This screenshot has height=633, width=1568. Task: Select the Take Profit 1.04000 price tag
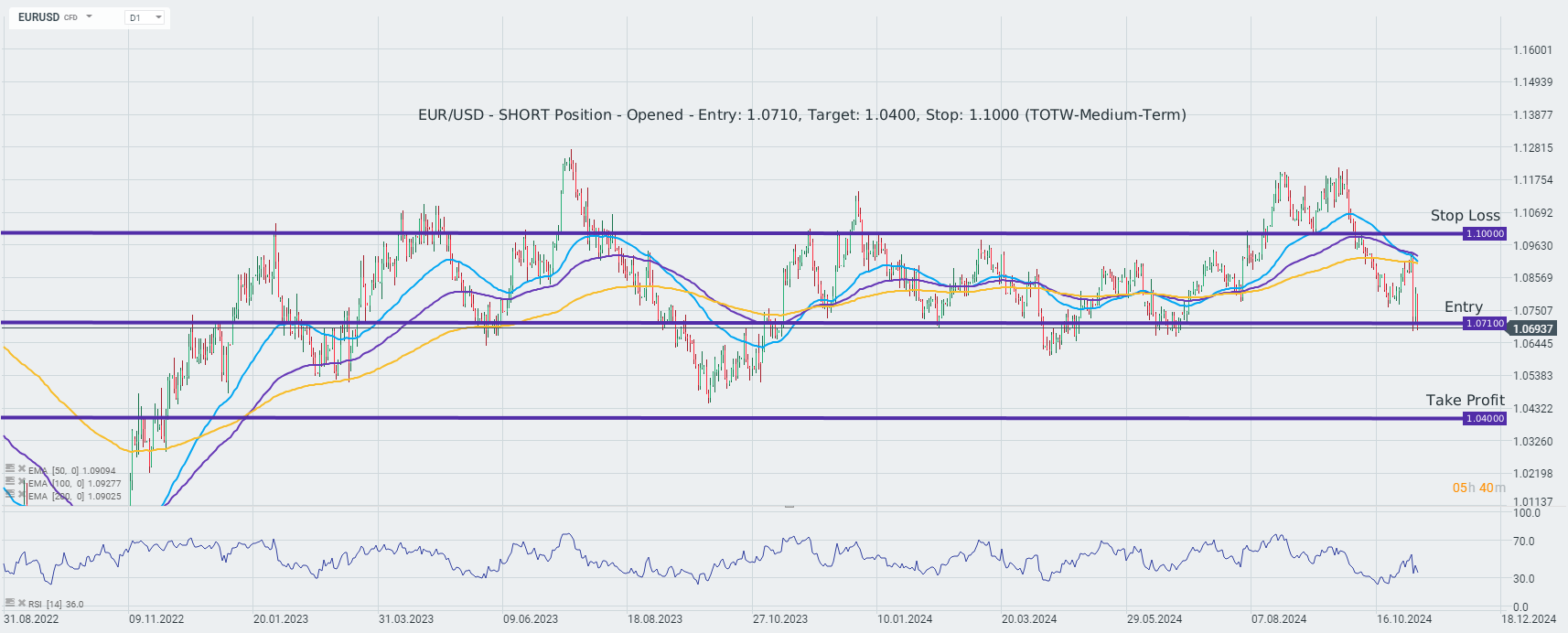(1485, 418)
